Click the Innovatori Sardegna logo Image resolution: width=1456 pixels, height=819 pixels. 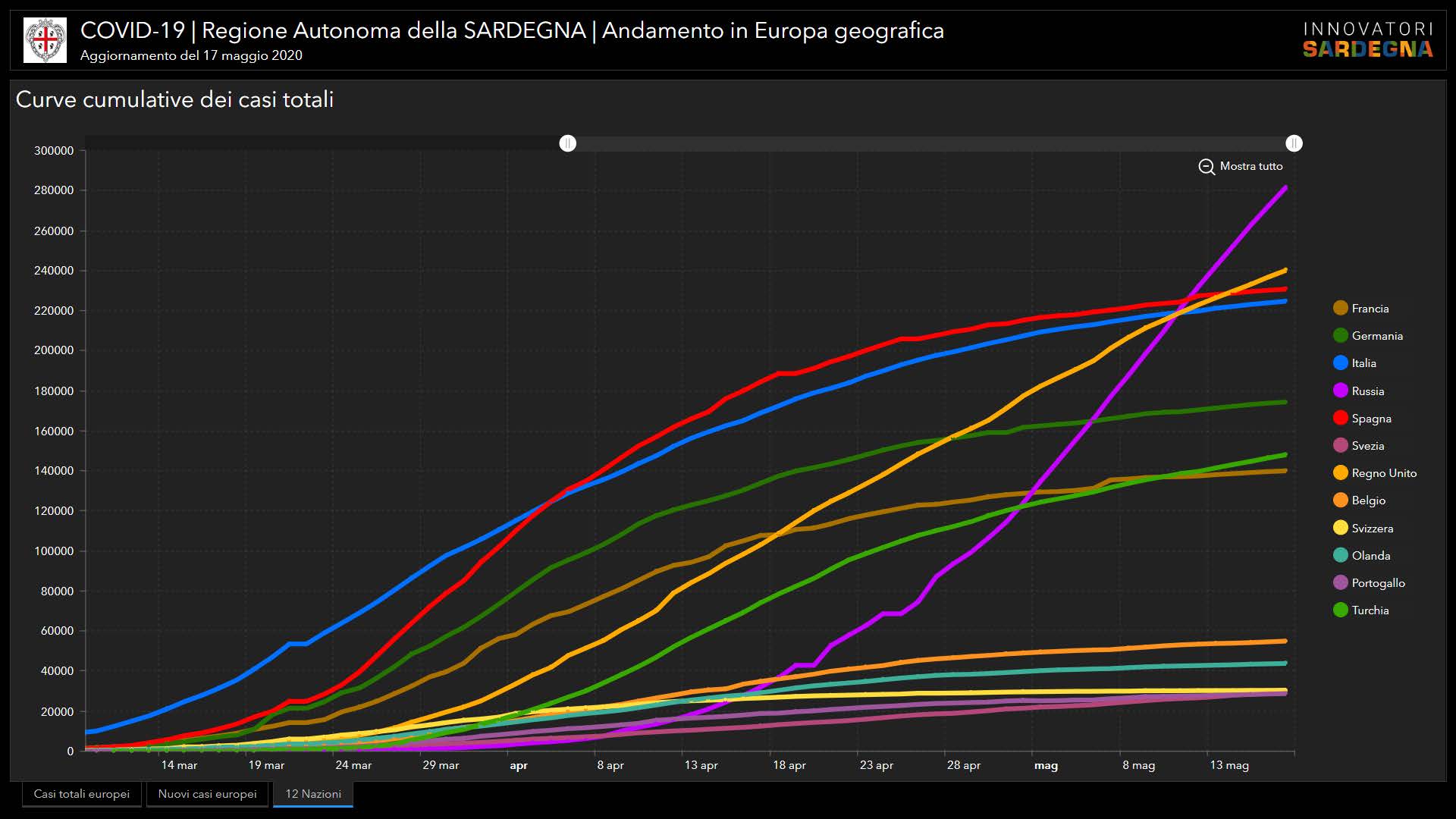[1368, 40]
